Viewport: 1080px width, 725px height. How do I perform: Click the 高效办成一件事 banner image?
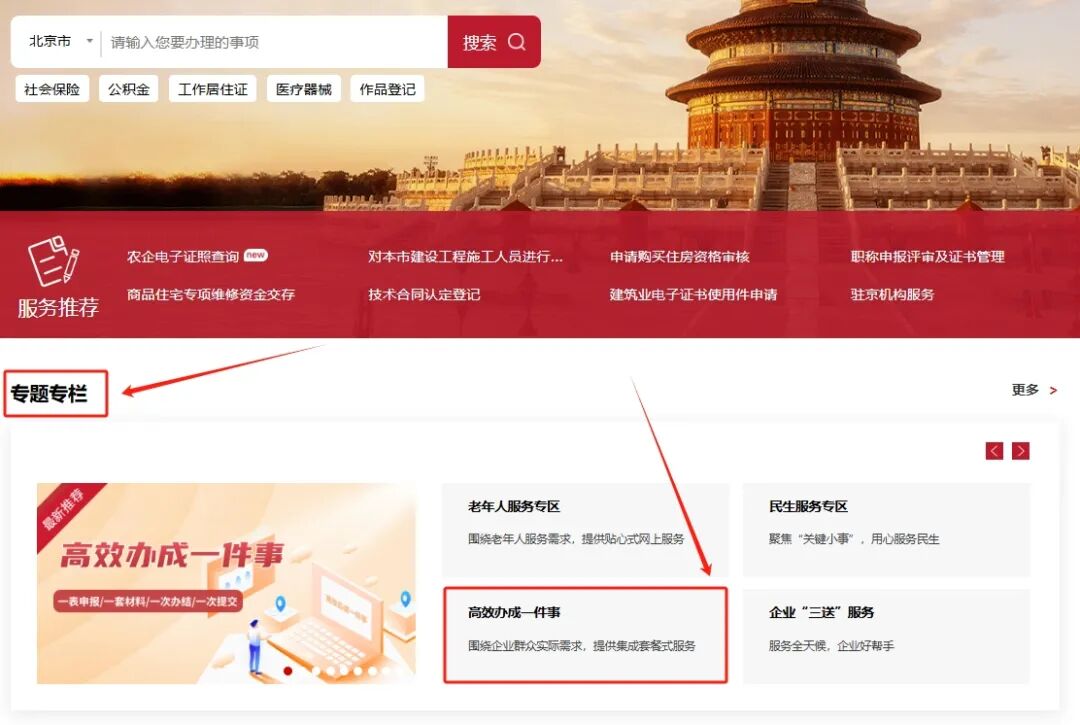coord(227,583)
